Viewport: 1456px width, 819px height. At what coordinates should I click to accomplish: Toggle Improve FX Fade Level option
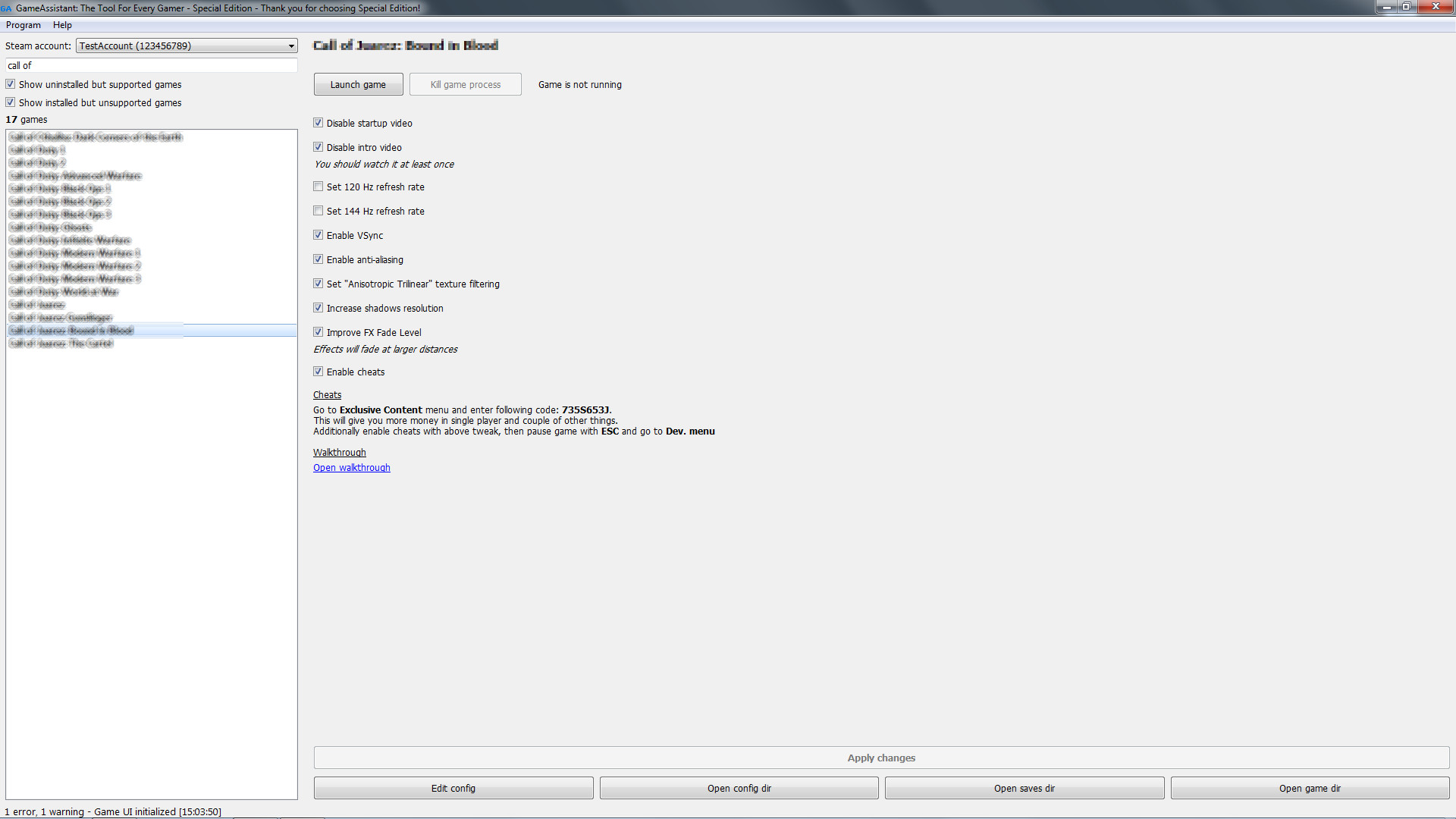click(318, 332)
